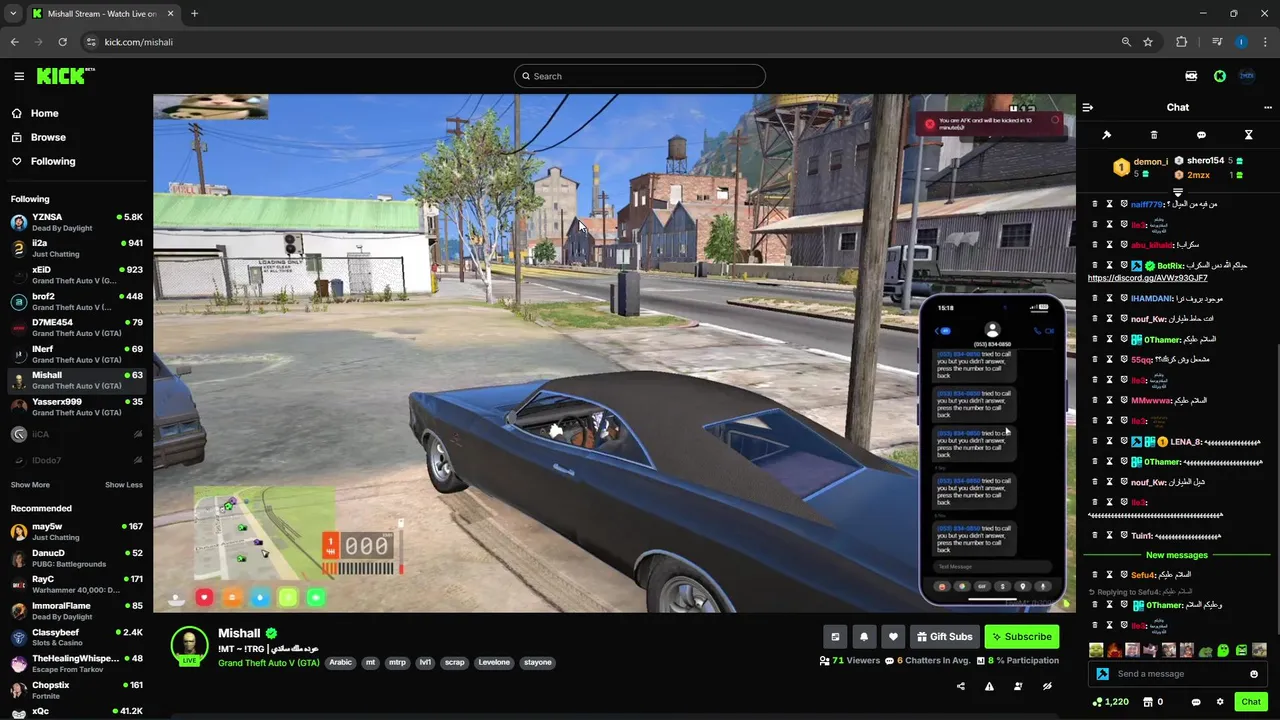Screen dimensions: 1280x720
Task: Click the green Subscribe button
Action: (x=1021, y=636)
